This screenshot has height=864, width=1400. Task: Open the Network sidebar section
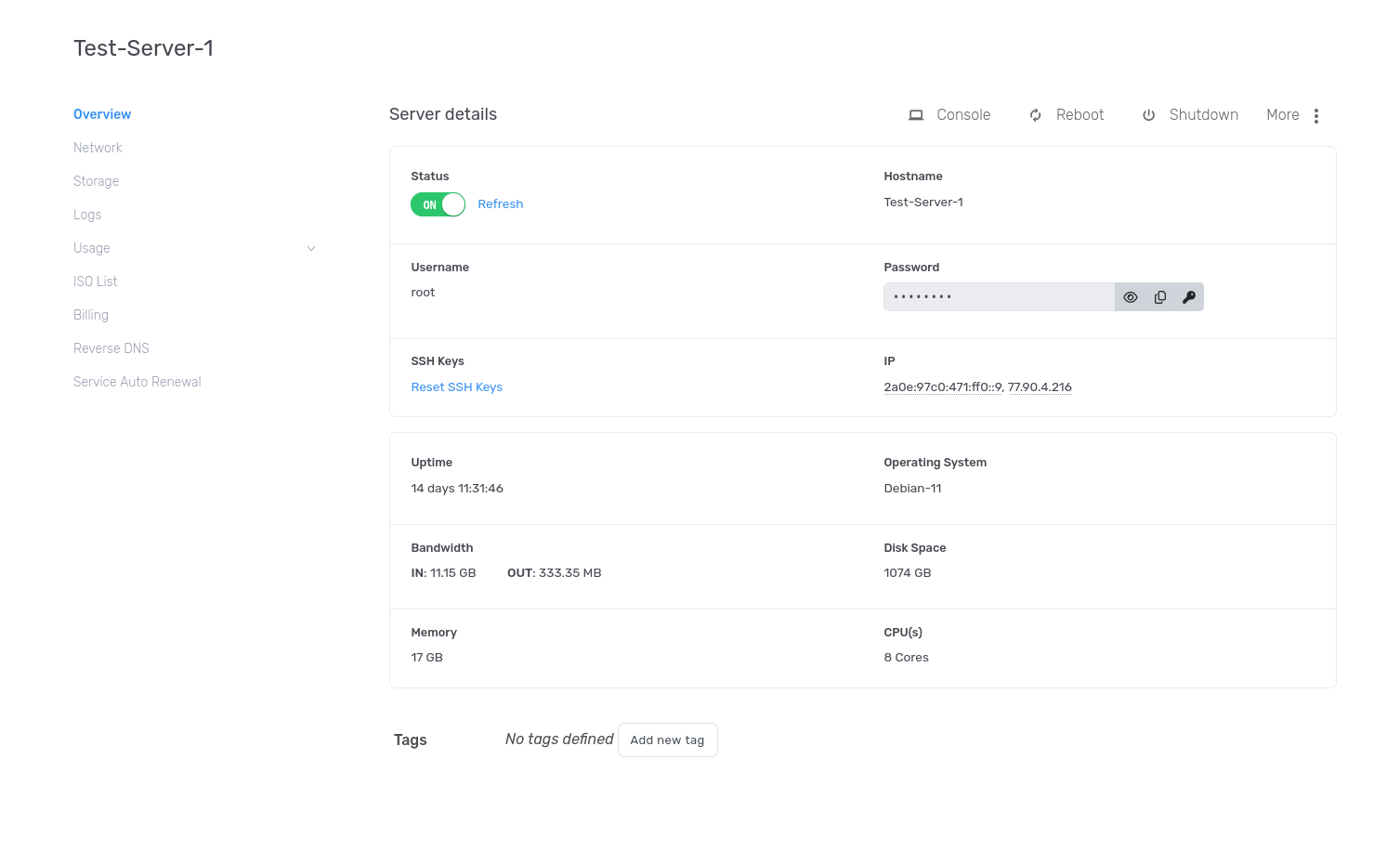[x=98, y=148]
